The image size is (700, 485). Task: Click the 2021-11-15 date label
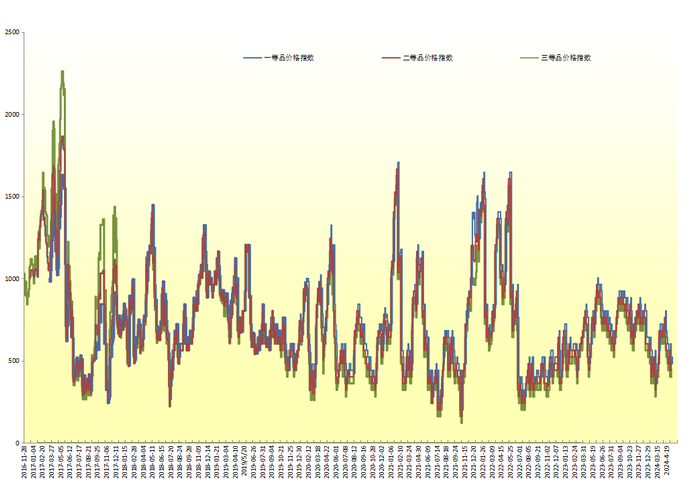[x=464, y=462]
